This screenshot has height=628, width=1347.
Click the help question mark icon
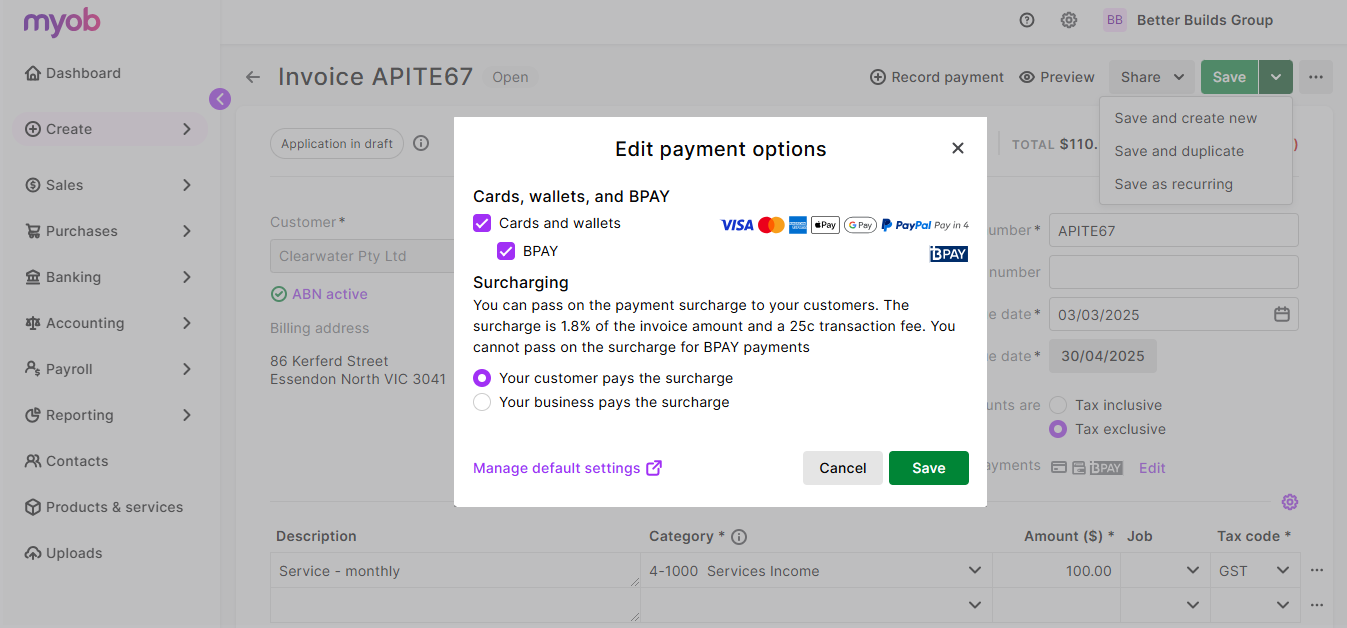point(1027,19)
